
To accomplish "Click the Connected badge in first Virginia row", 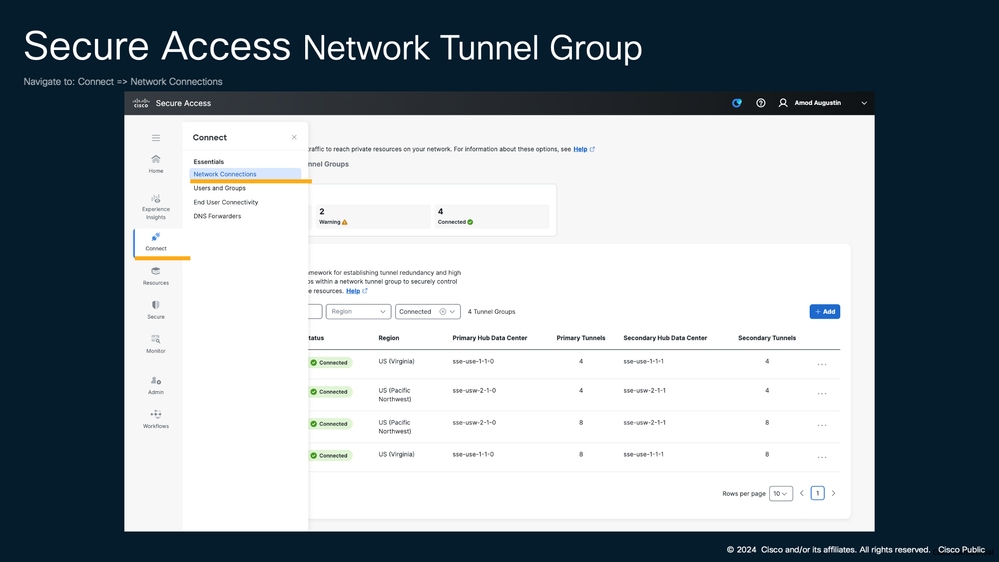I will pyautogui.click(x=329, y=363).
